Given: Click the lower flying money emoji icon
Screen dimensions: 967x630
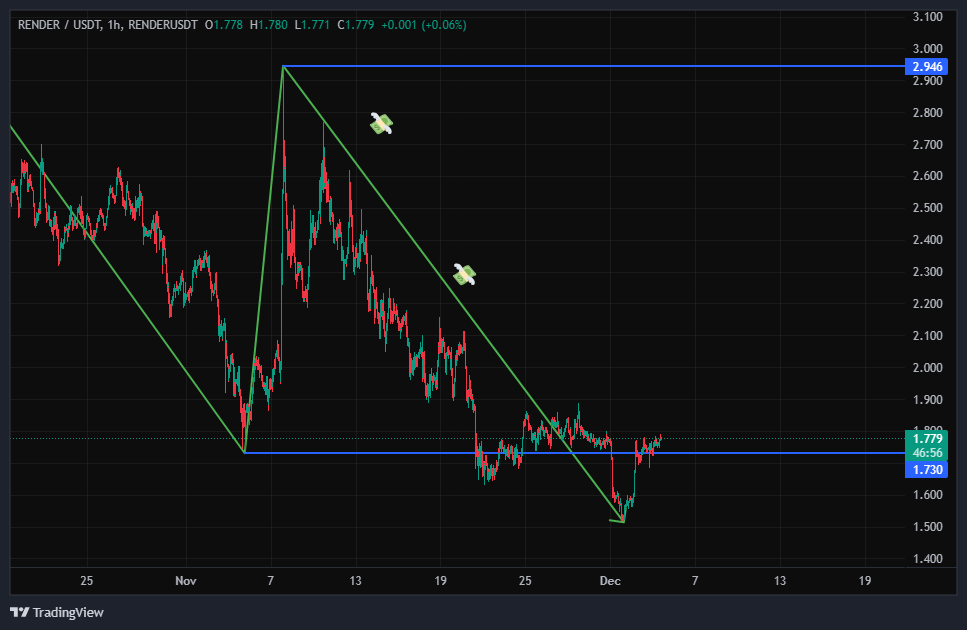Looking at the screenshot, I should [x=464, y=274].
